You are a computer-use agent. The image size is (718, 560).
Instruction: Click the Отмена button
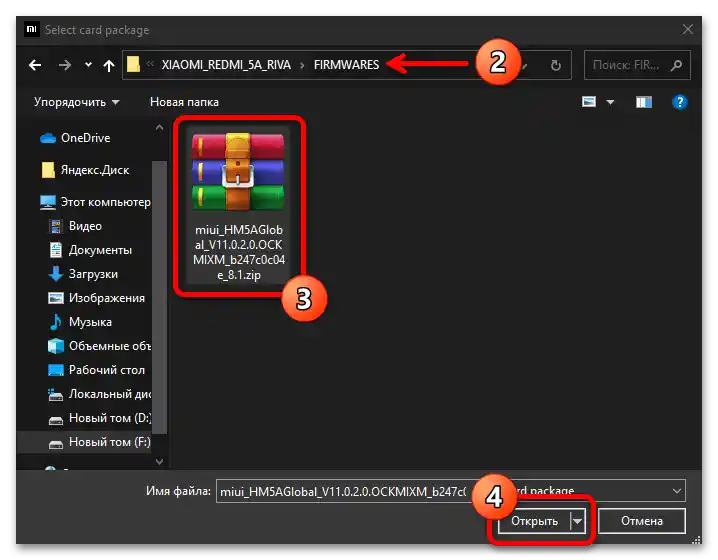pyautogui.click(x=642, y=521)
